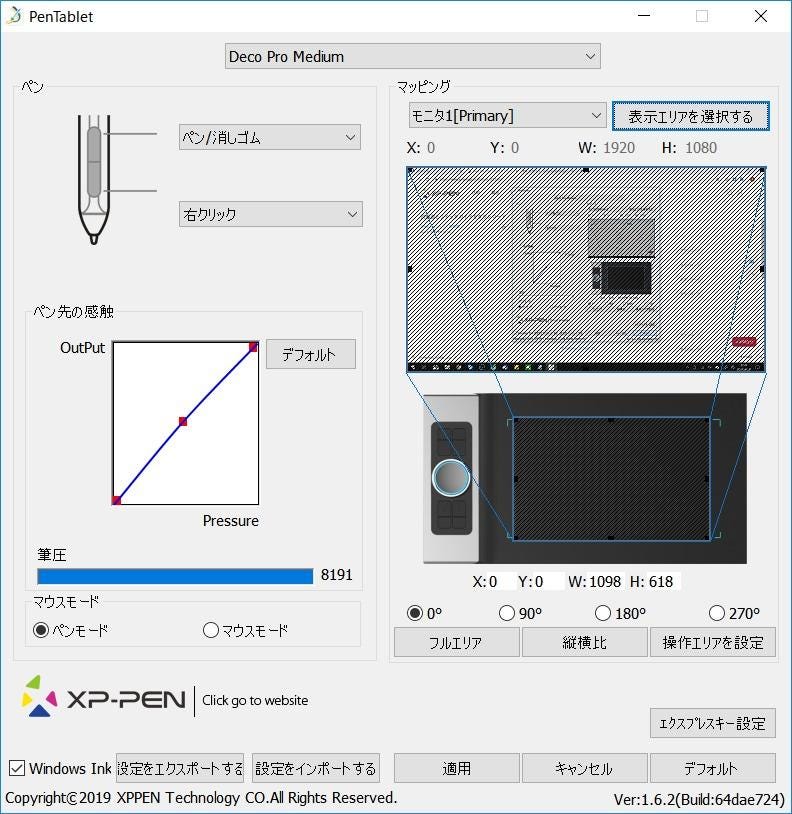The image size is (792, 814).
Task: Click the upper express keys on tablet image
Action: pos(451,440)
